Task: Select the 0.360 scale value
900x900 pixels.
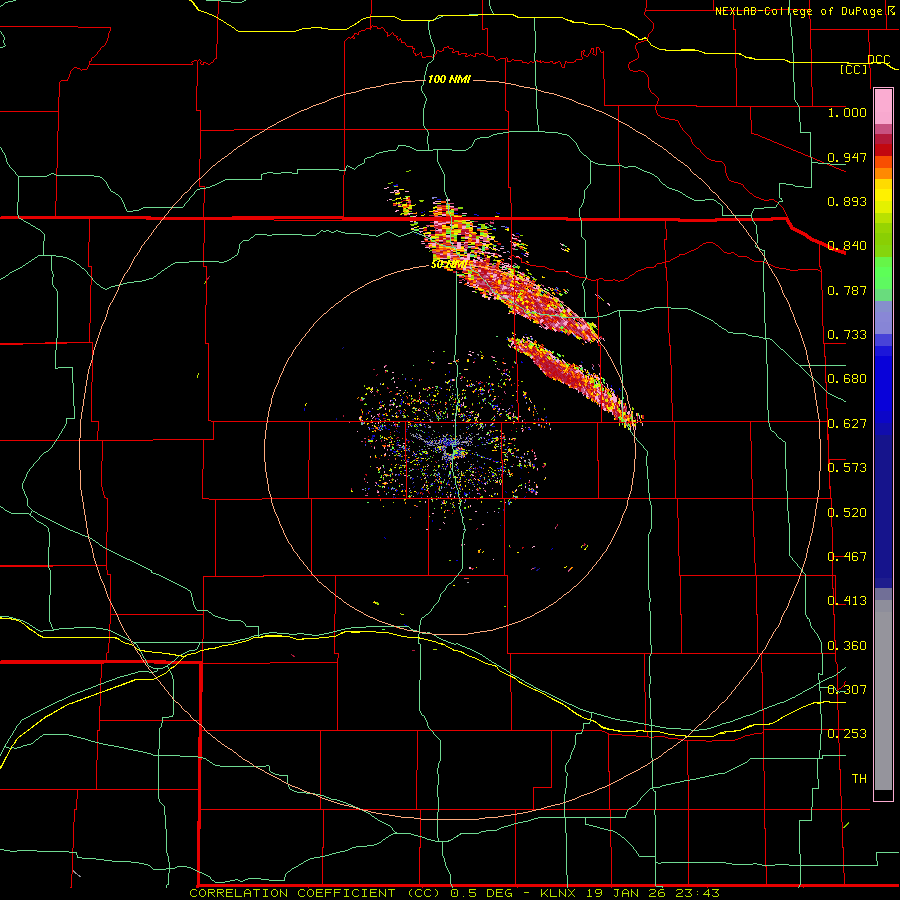Action: tap(847, 646)
